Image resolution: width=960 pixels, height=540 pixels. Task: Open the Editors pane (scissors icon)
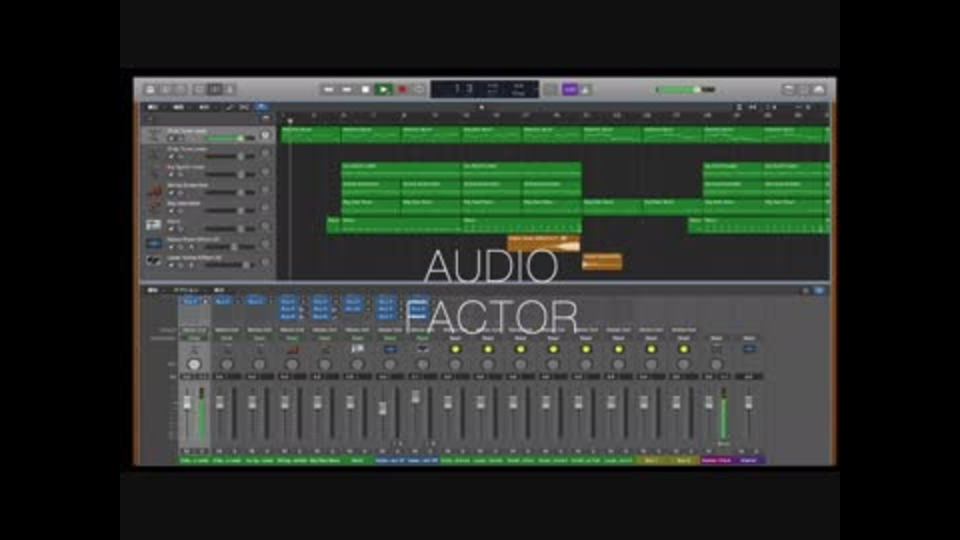(x=230, y=89)
